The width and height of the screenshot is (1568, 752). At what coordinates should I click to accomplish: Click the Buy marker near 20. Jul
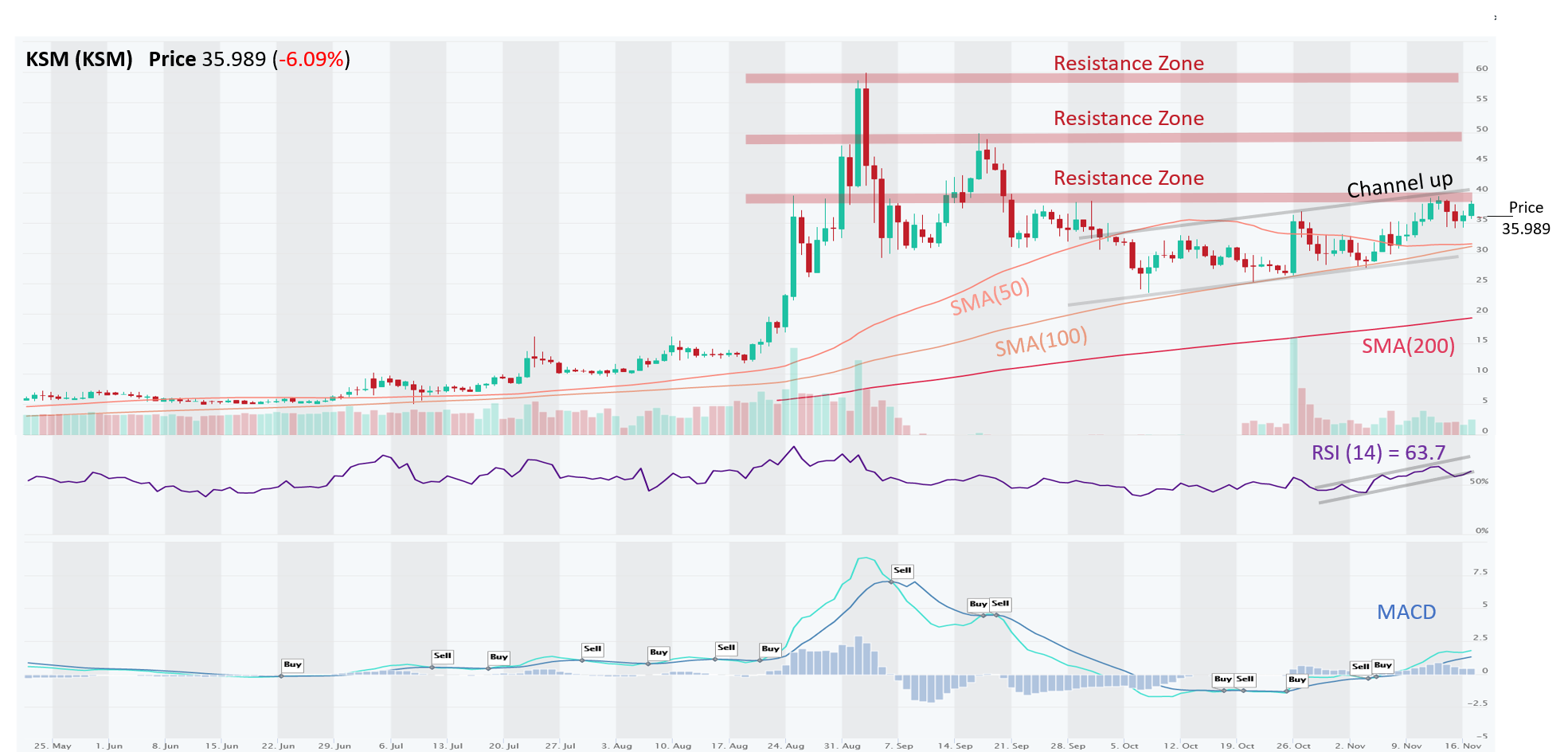499,657
